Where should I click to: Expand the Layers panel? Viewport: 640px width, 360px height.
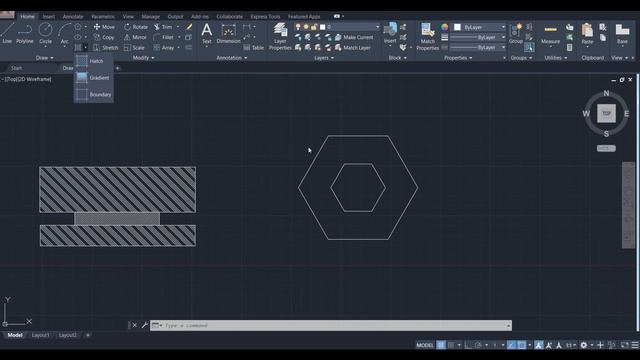[324, 58]
